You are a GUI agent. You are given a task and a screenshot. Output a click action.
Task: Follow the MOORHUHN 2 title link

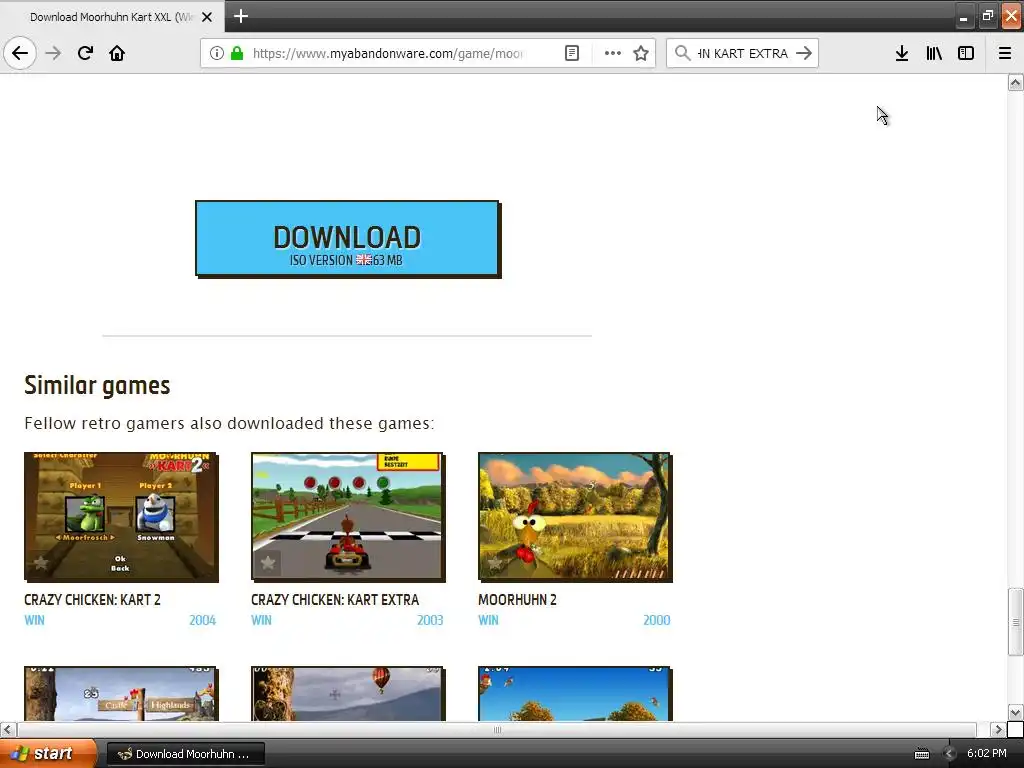click(x=517, y=600)
